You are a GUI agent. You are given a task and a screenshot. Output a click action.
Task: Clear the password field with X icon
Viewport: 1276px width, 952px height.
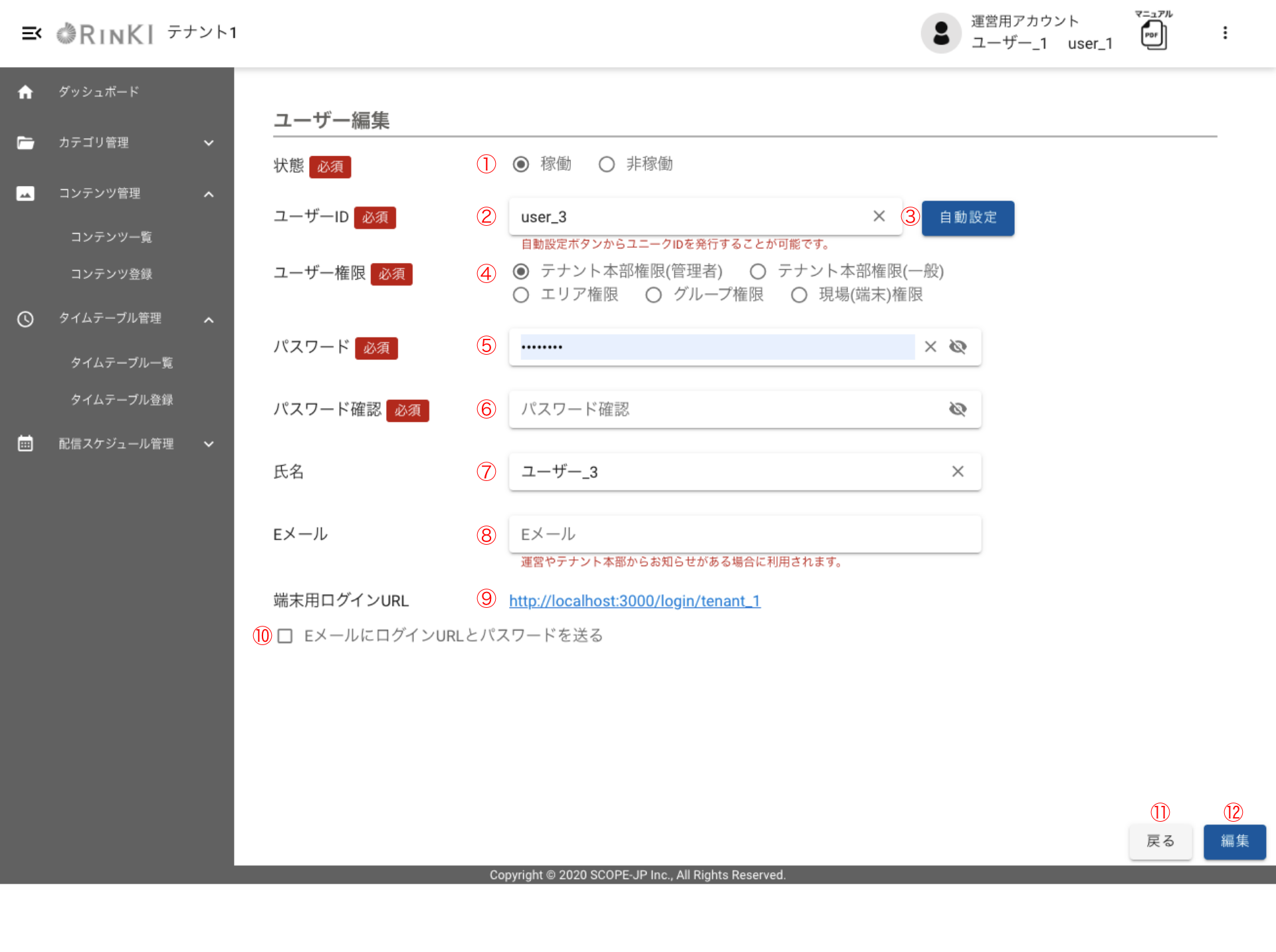[x=930, y=347]
